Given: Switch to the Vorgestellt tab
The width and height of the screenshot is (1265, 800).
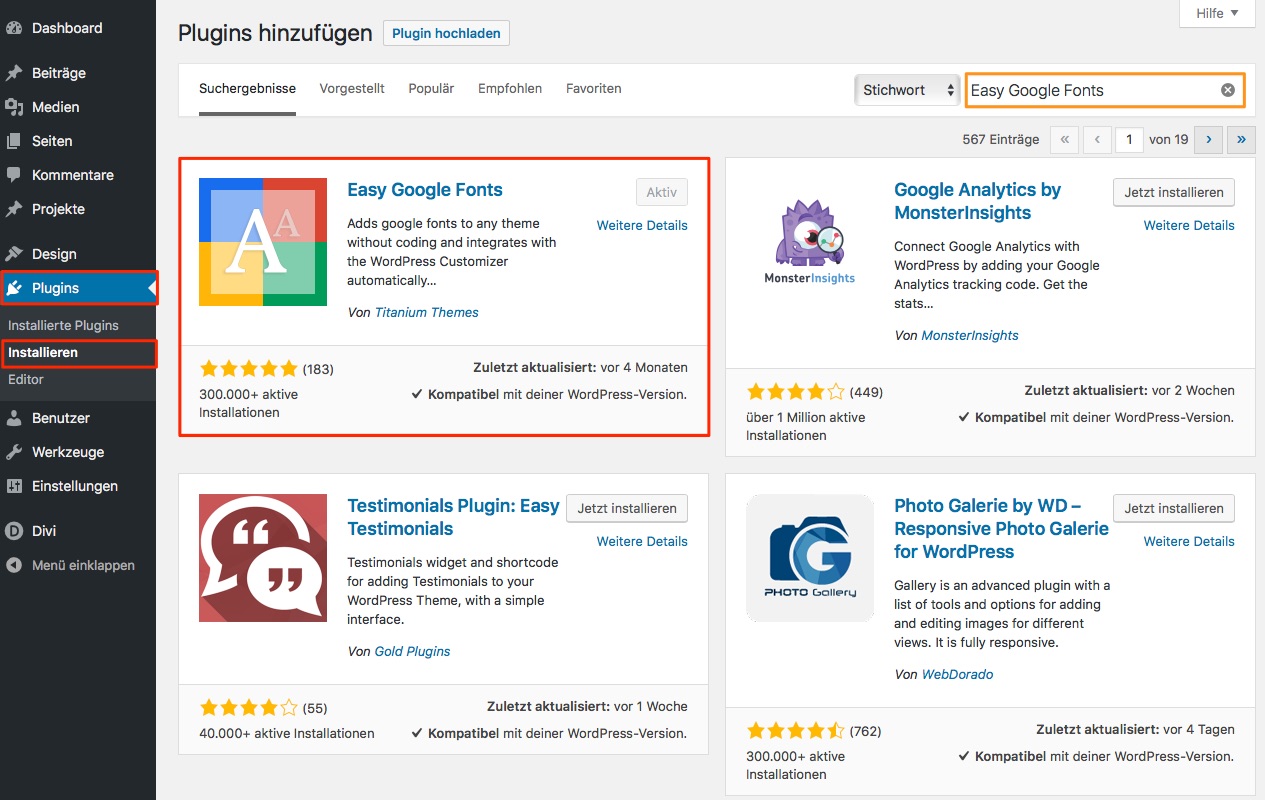Looking at the screenshot, I should 352,88.
